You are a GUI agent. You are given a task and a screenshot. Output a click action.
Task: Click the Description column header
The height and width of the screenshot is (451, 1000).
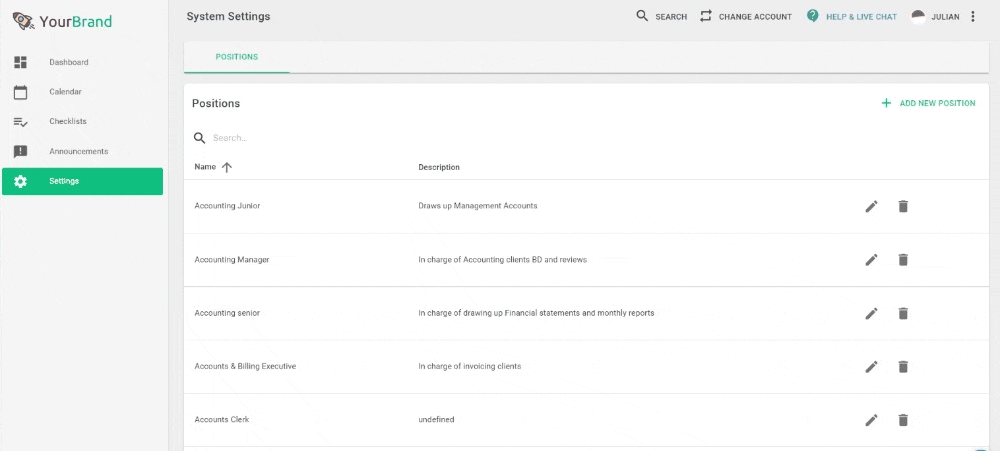(x=439, y=167)
